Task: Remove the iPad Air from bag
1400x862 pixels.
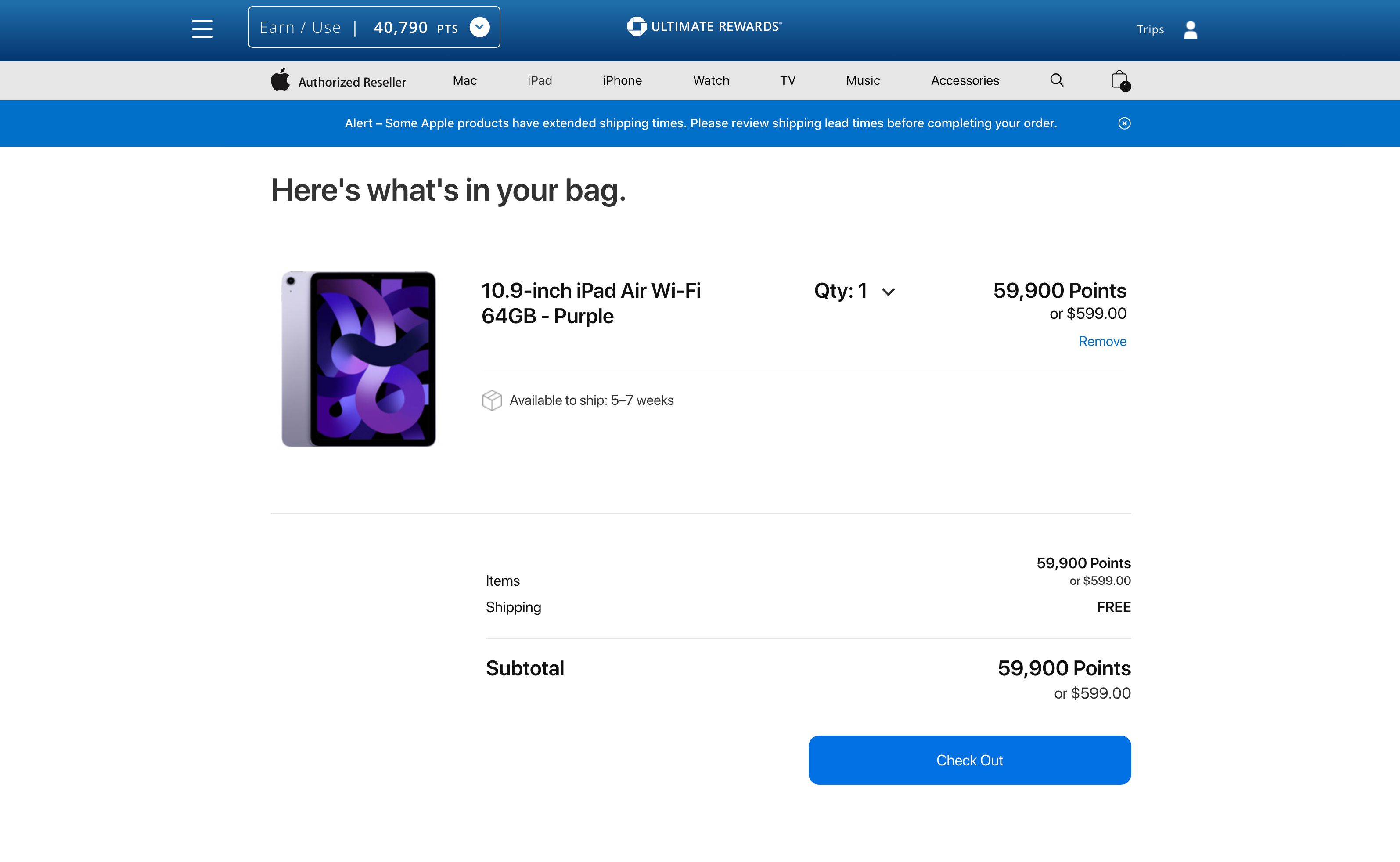Action: 1102,341
